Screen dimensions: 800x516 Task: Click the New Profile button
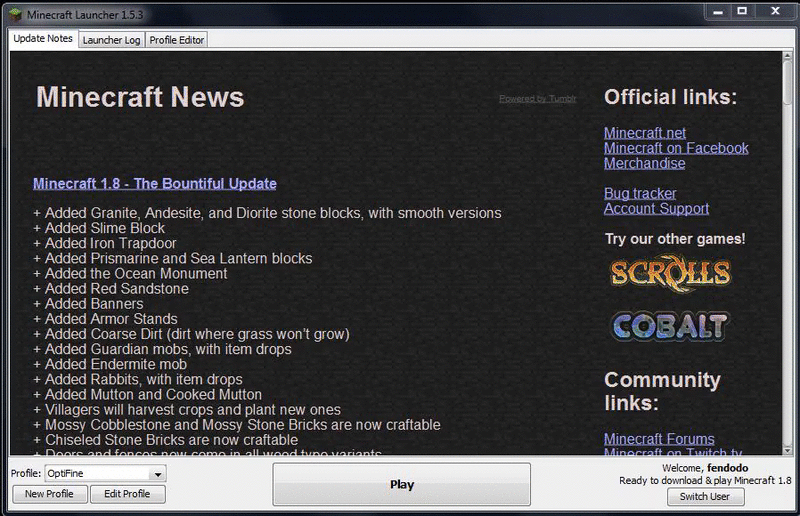pos(49,494)
